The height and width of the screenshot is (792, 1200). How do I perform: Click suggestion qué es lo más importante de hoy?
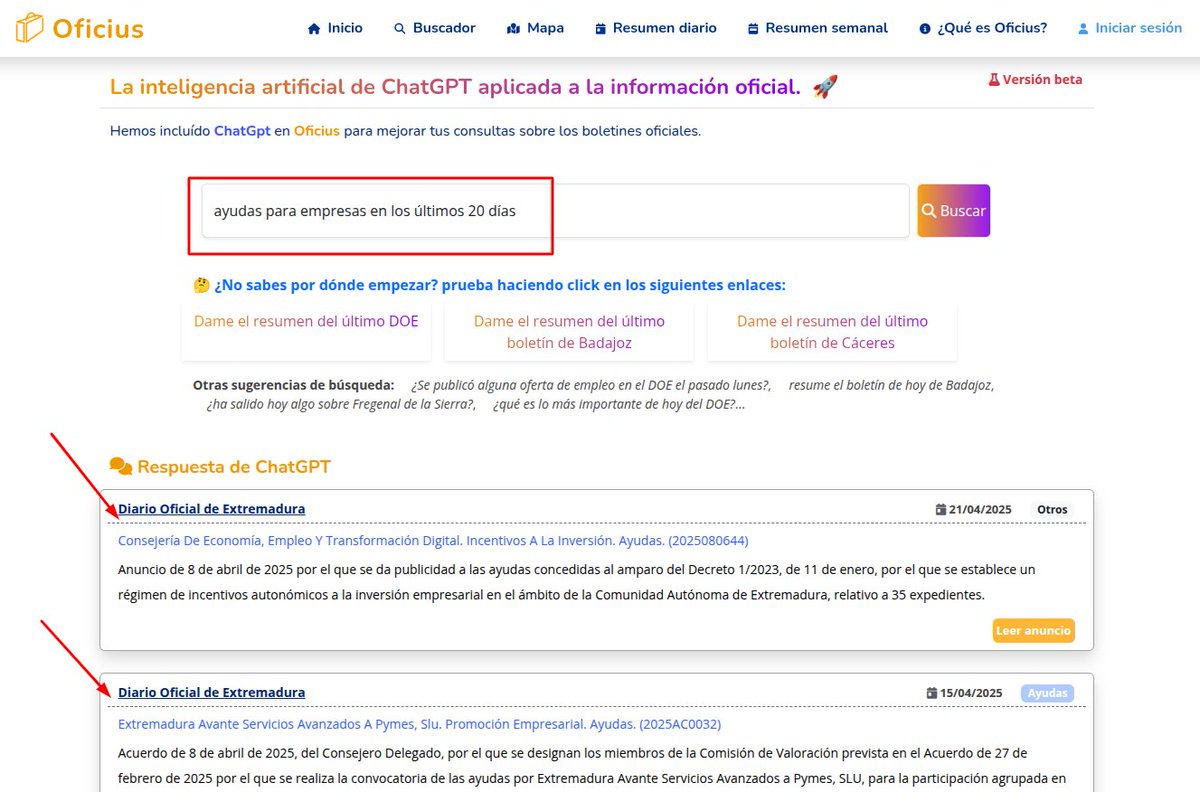[619, 404]
